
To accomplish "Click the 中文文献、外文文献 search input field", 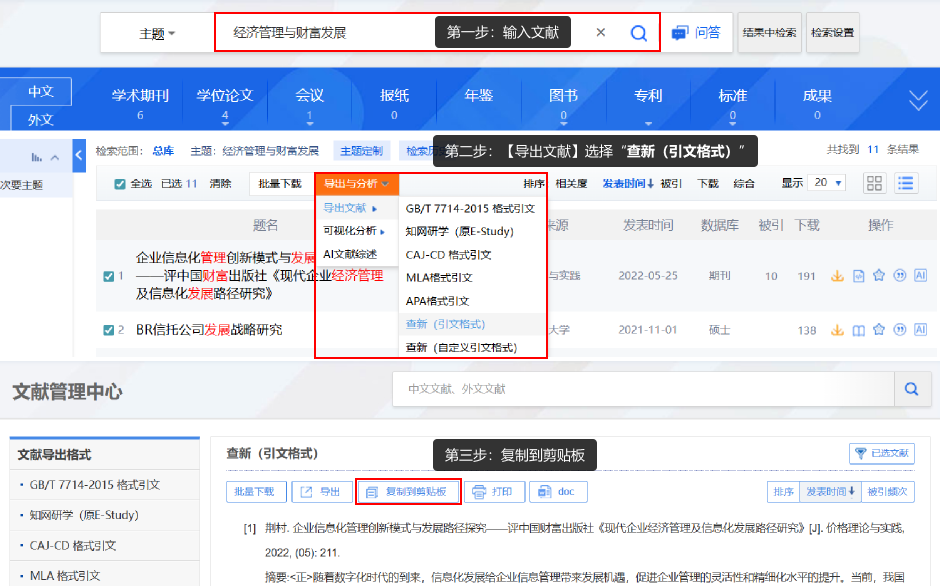I will 640,388.
